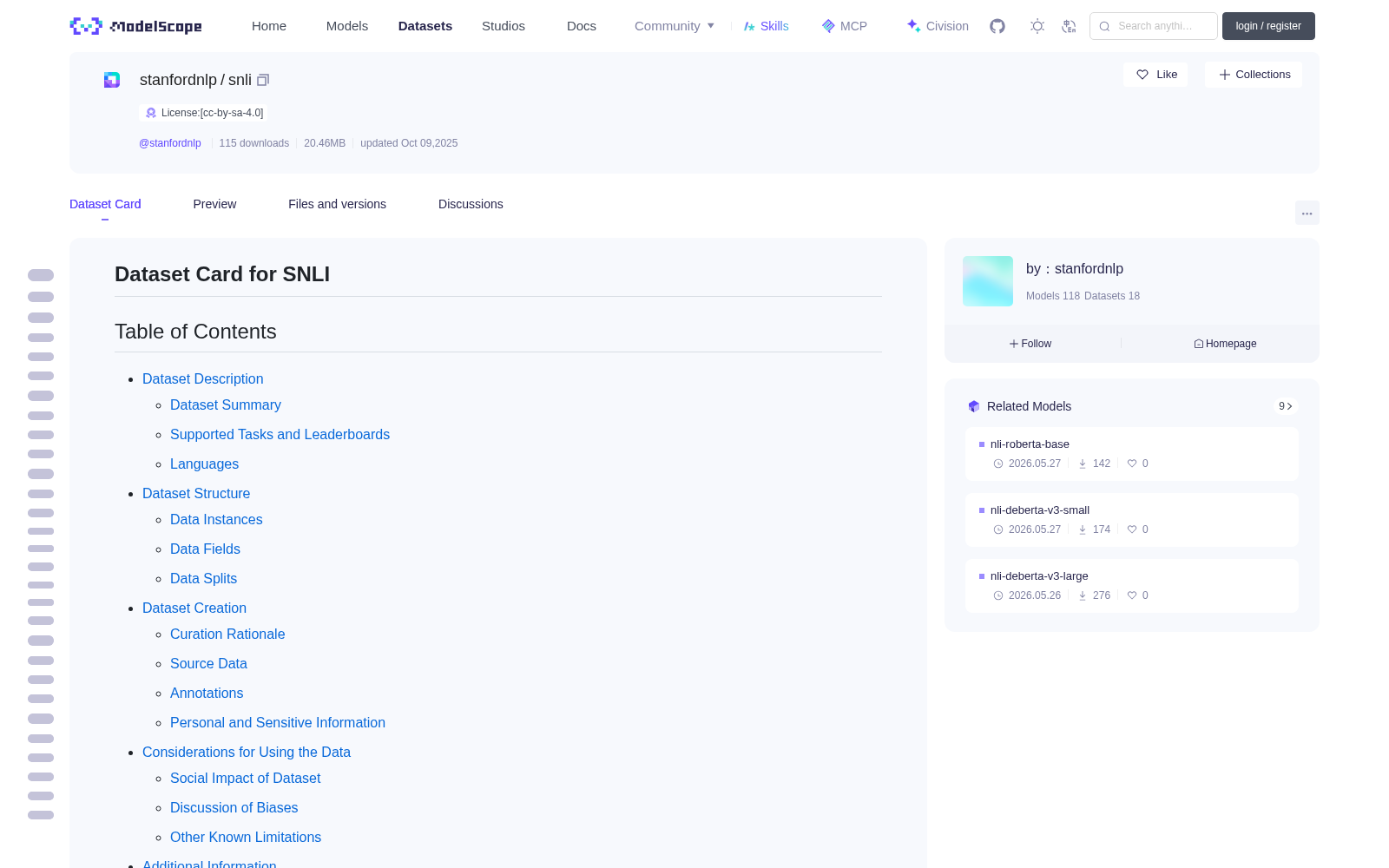Switch language with the translate icon

click(1070, 26)
